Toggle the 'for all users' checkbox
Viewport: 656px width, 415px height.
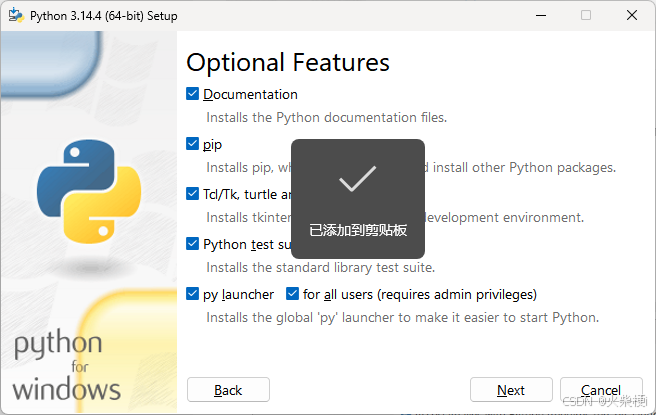292,294
